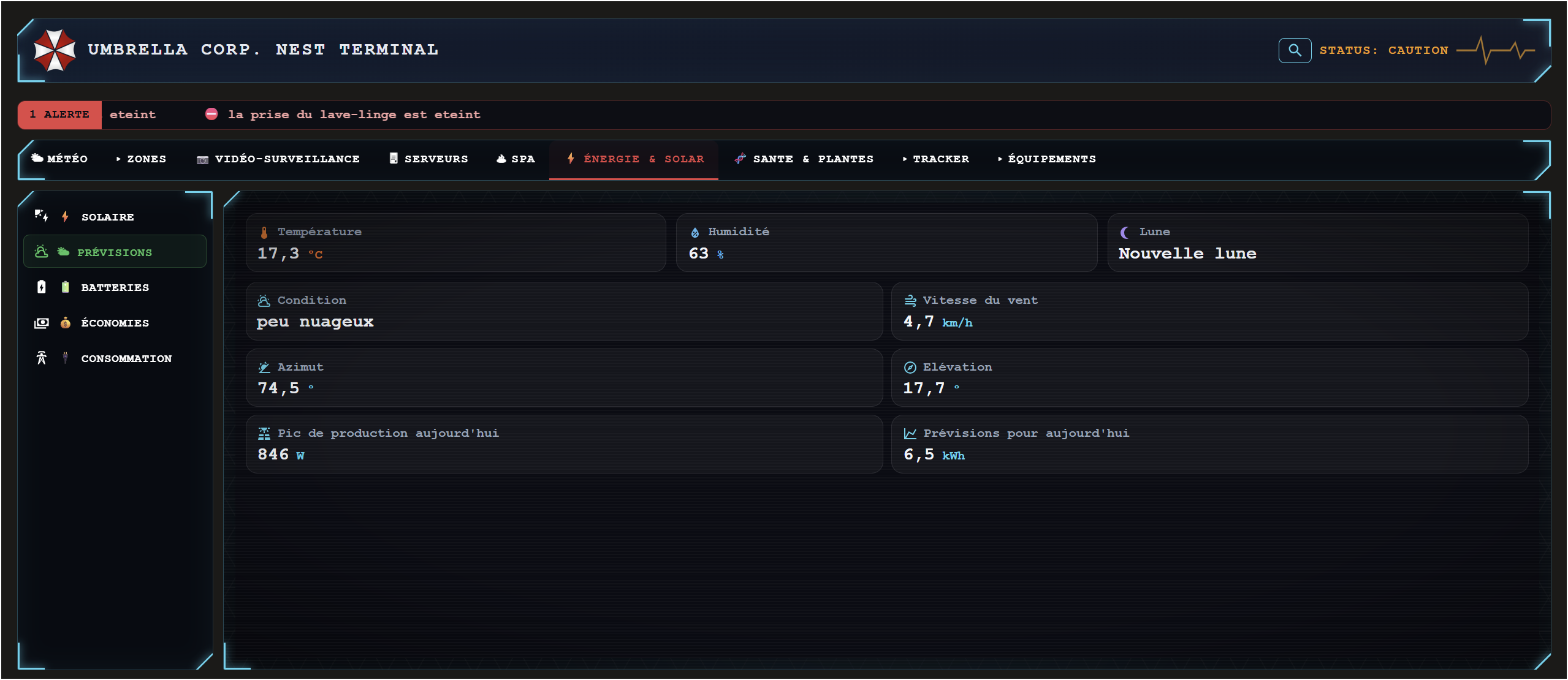The height and width of the screenshot is (680, 1568).
Task: Select Solaire in the sidebar
Action: coord(115,216)
